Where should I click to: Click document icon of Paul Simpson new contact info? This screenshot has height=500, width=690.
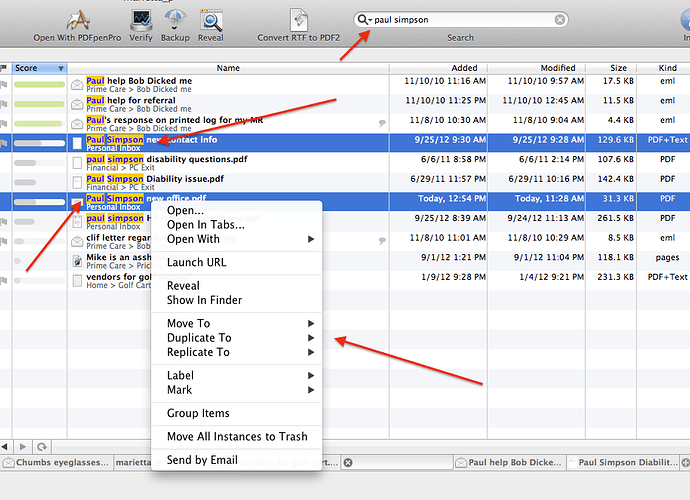(x=77, y=143)
